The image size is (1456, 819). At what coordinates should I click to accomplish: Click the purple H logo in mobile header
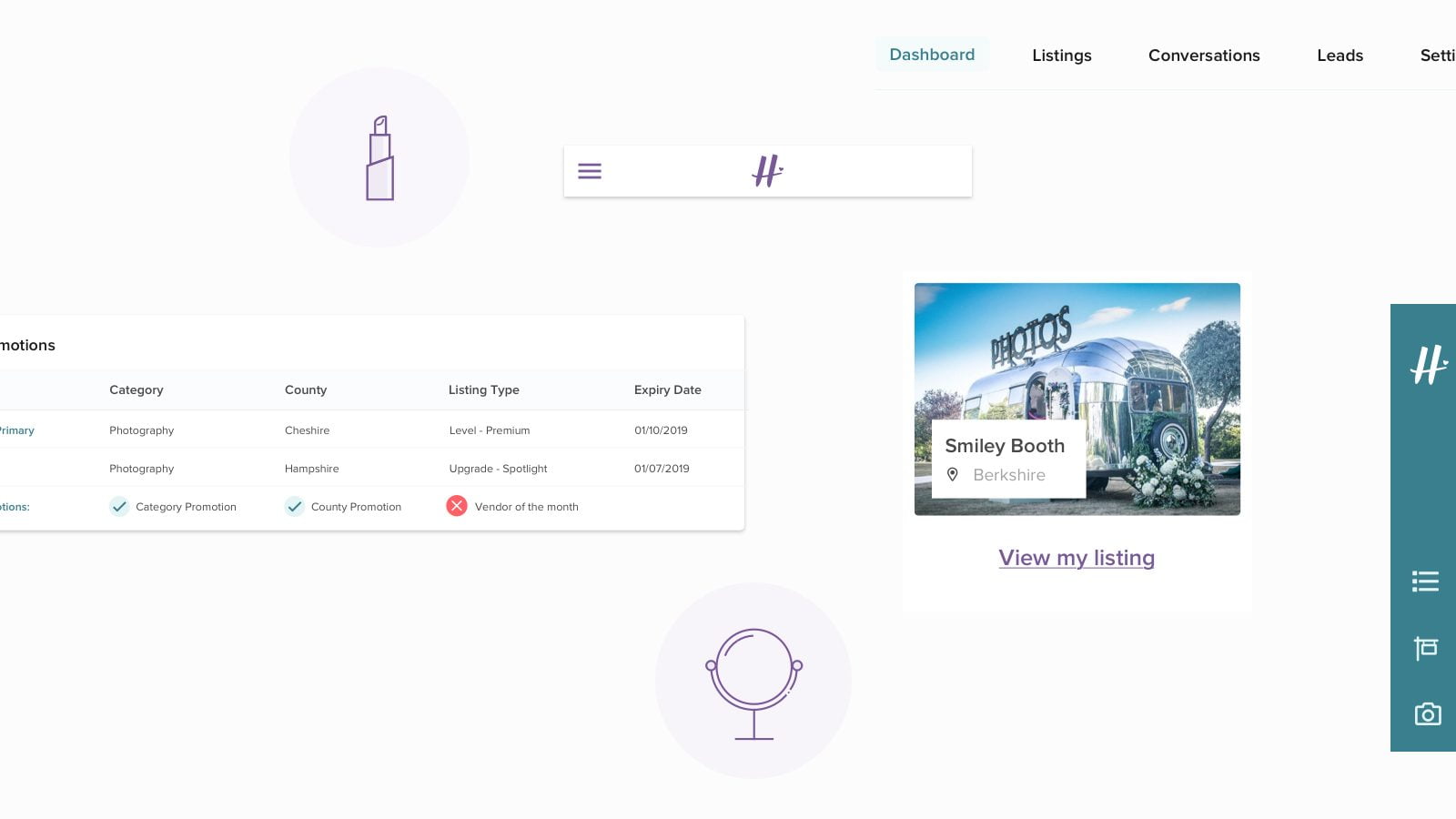[767, 170]
